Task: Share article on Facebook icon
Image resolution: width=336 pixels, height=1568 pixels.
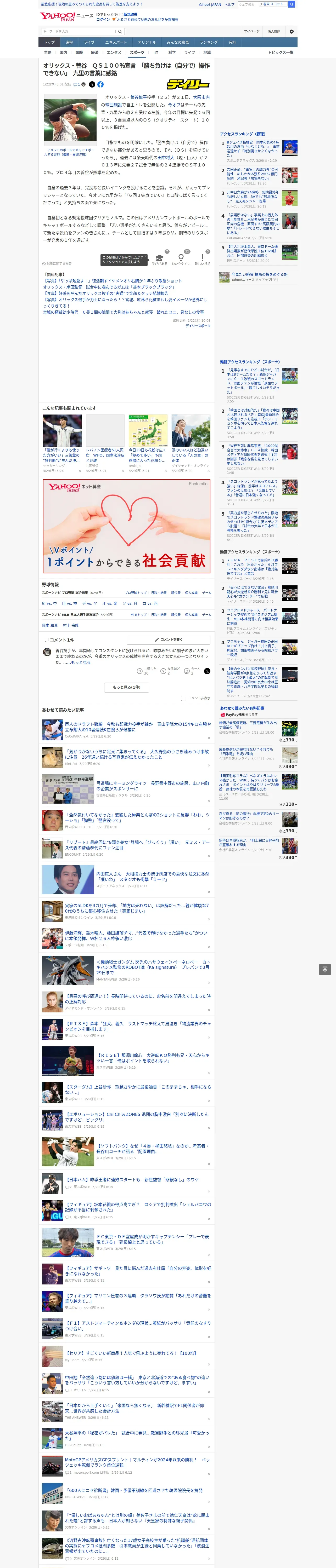Action: [101, 85]
